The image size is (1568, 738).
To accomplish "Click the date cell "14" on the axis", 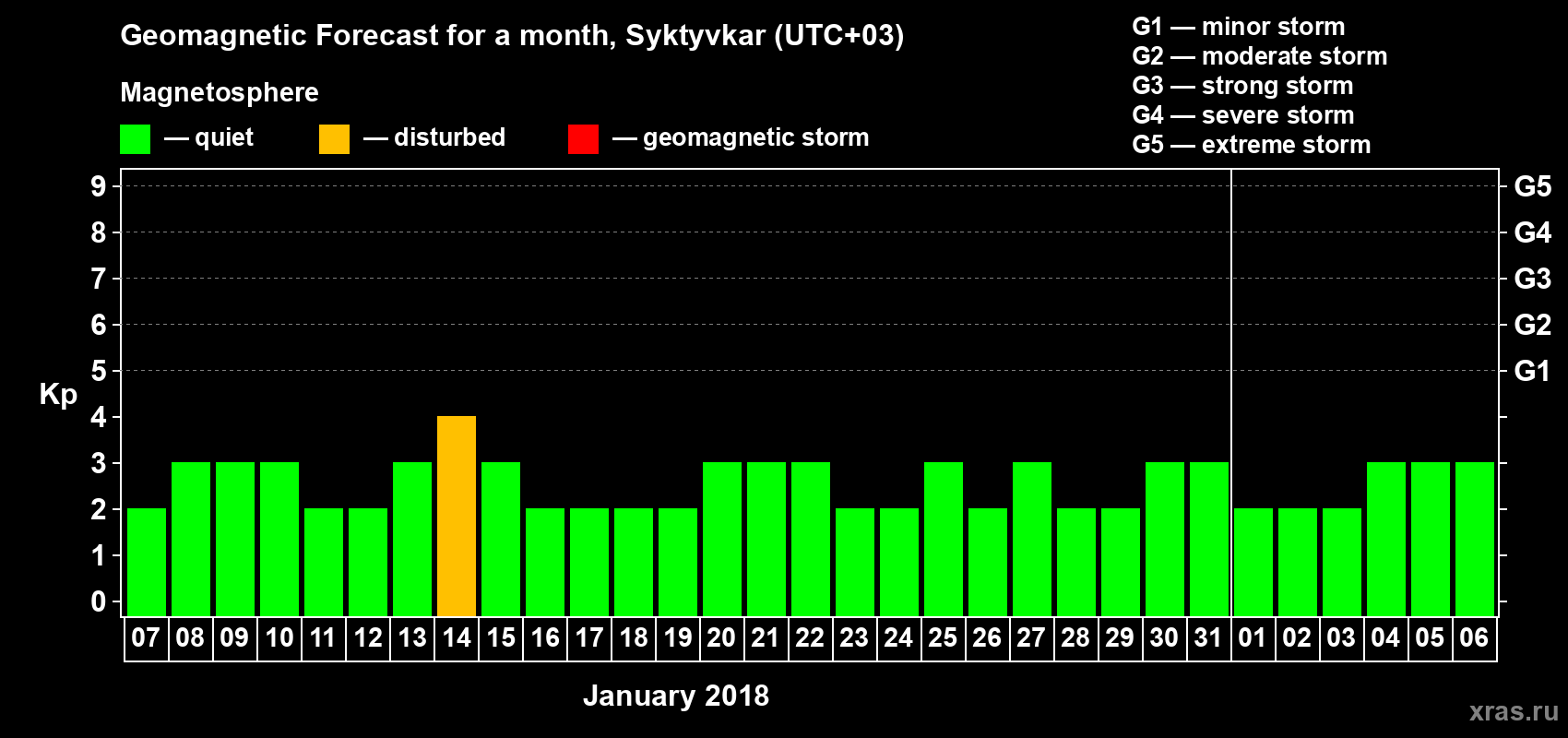I will tap(457, 638).
